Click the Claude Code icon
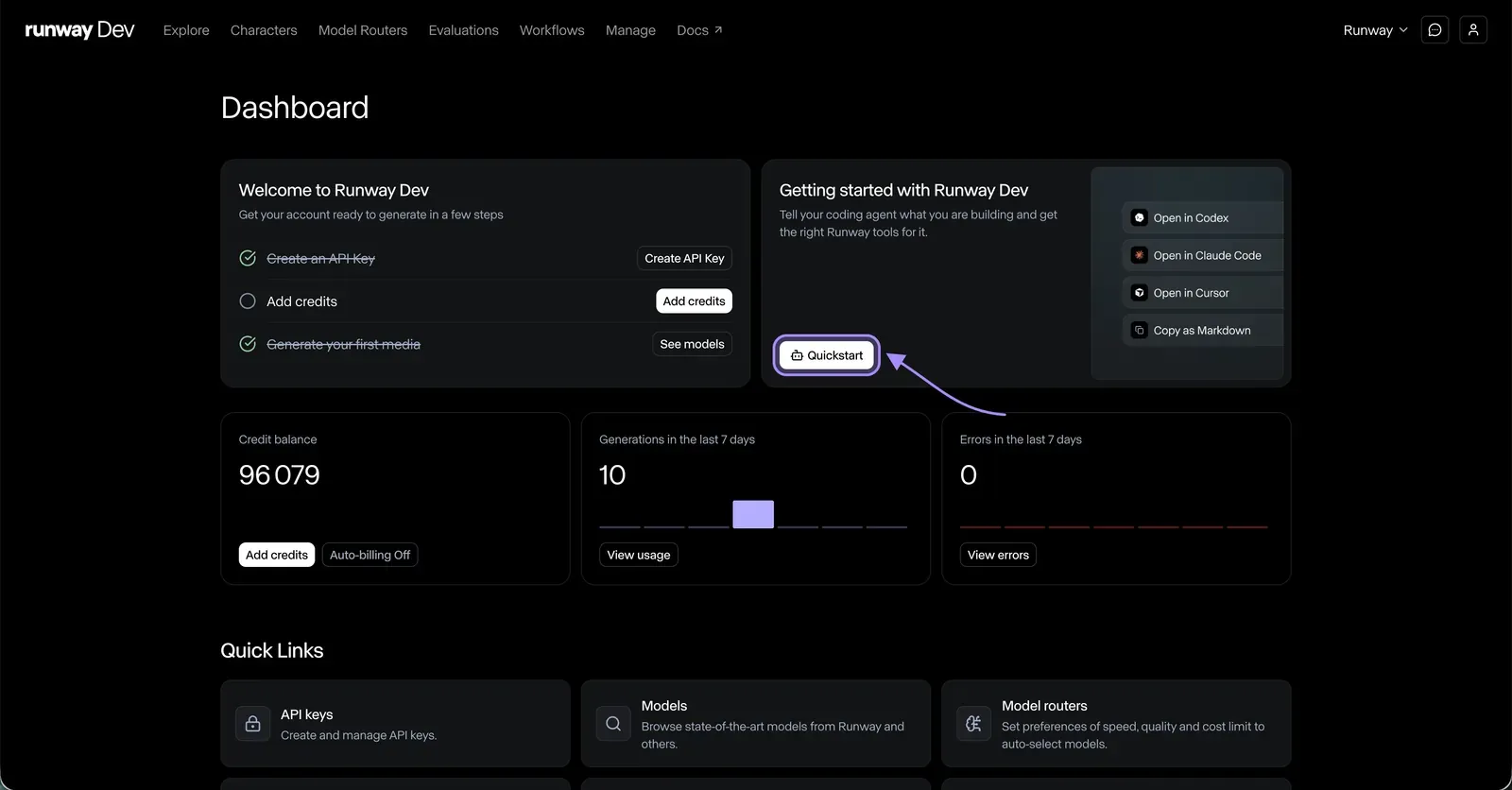The height and width of the screenshot is (790, 1512). [x=1140, y=255]
